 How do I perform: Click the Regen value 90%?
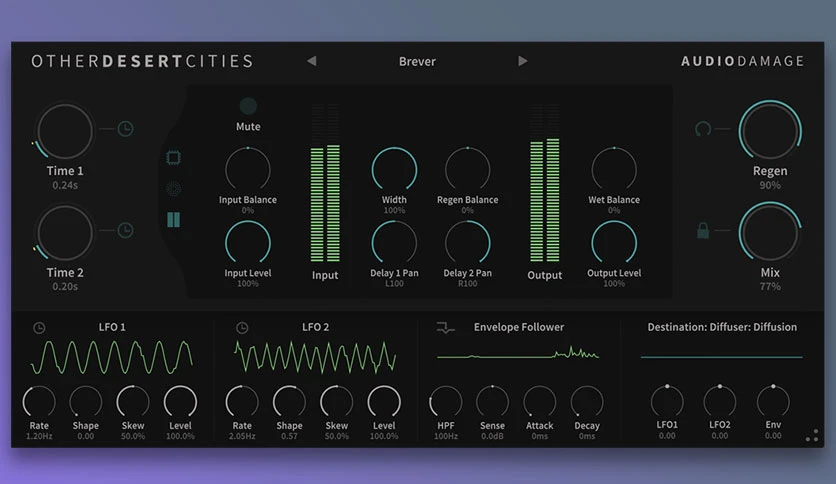click(x=770, y=185)
